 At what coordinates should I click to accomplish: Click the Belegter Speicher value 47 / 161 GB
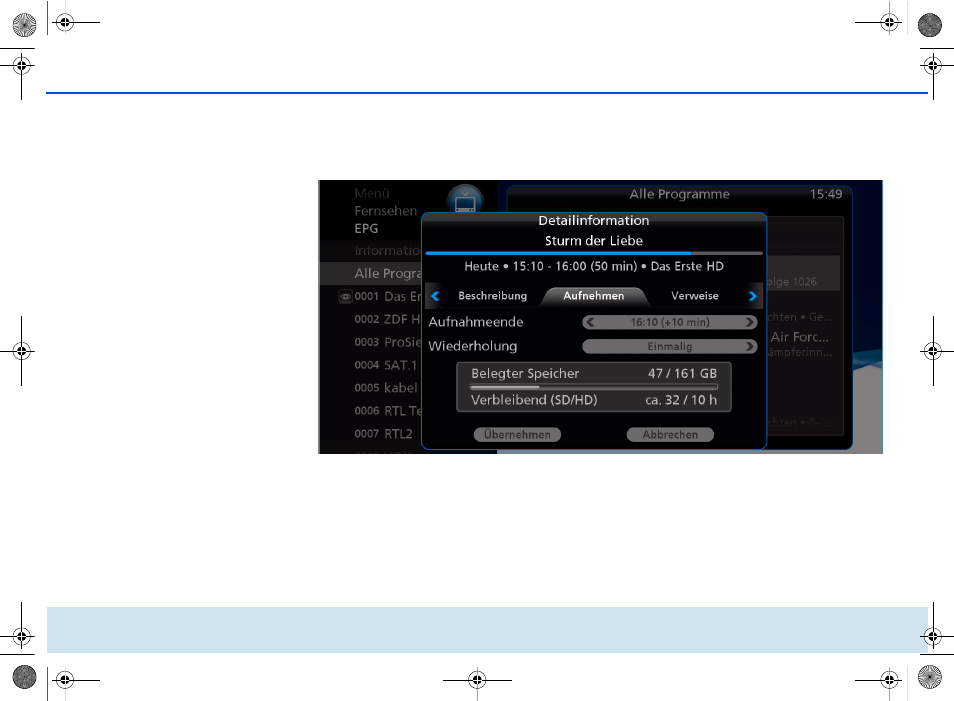[x=682, y=374]
